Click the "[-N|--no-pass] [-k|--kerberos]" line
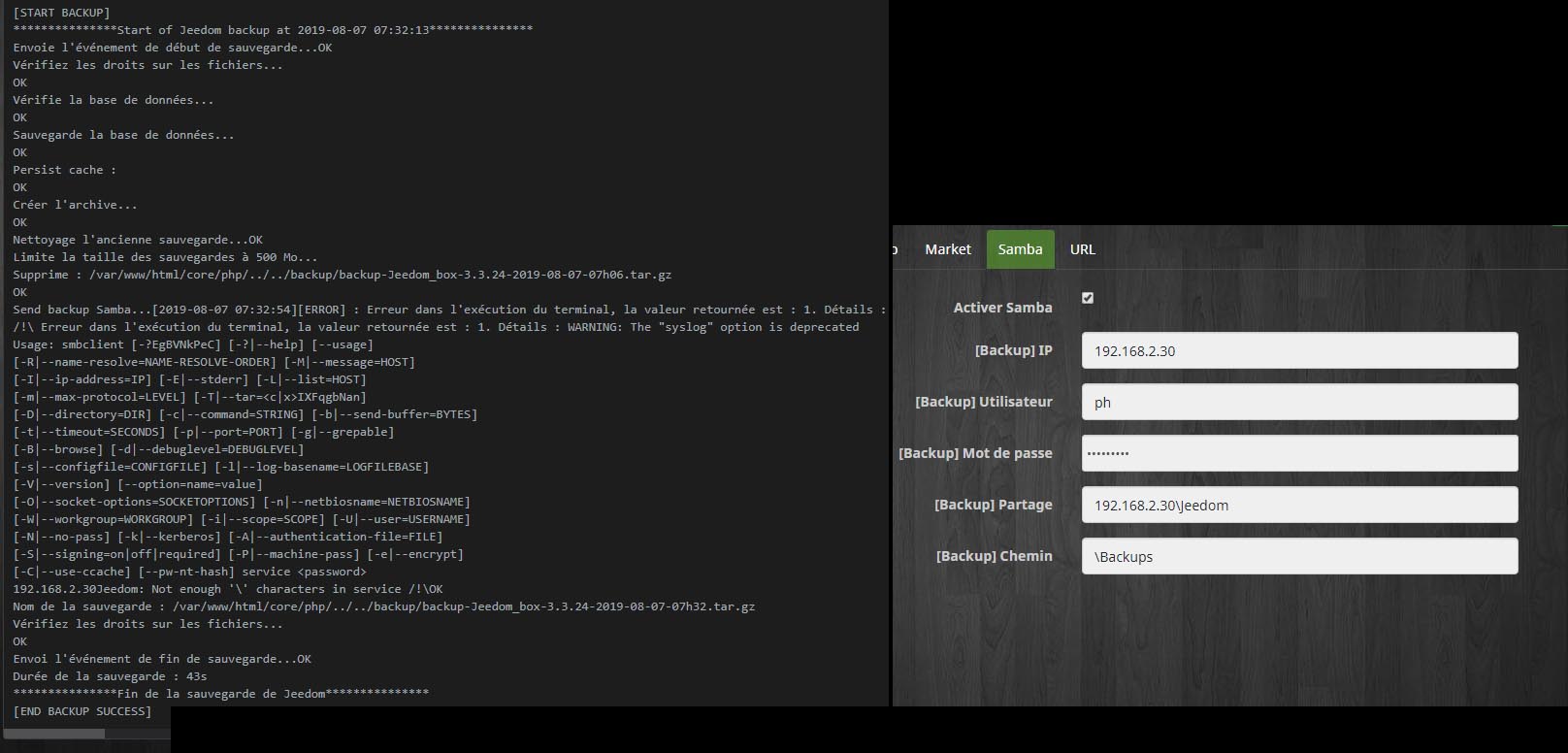 [228, 537]
